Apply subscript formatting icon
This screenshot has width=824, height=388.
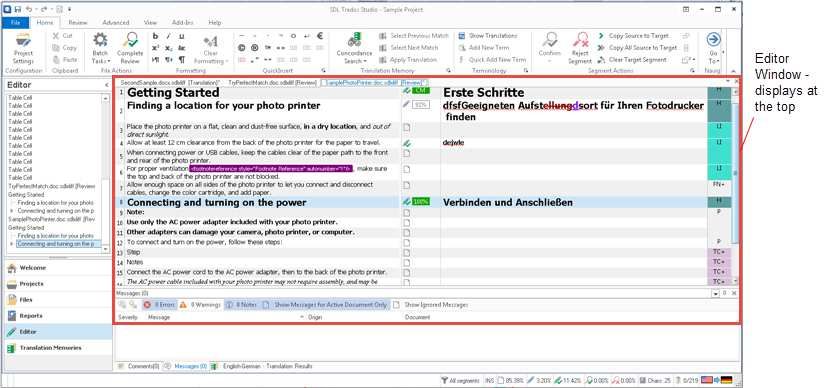(169, 48)
